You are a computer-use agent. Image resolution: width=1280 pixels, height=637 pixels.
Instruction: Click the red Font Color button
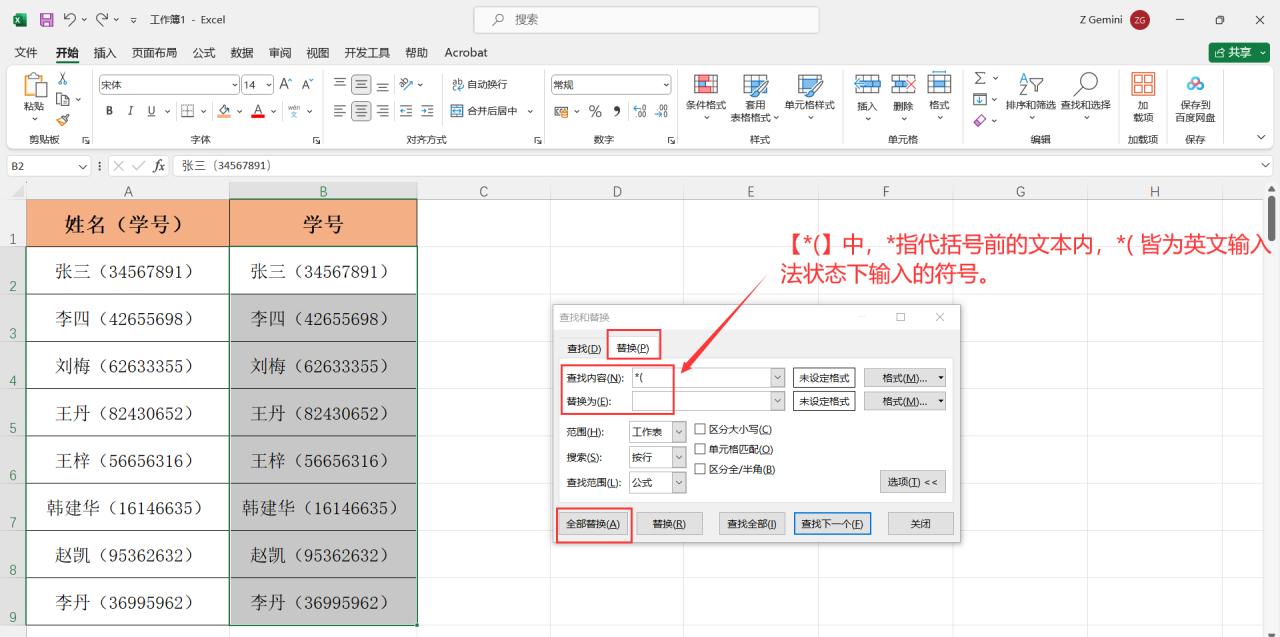[x=258, y=111]
